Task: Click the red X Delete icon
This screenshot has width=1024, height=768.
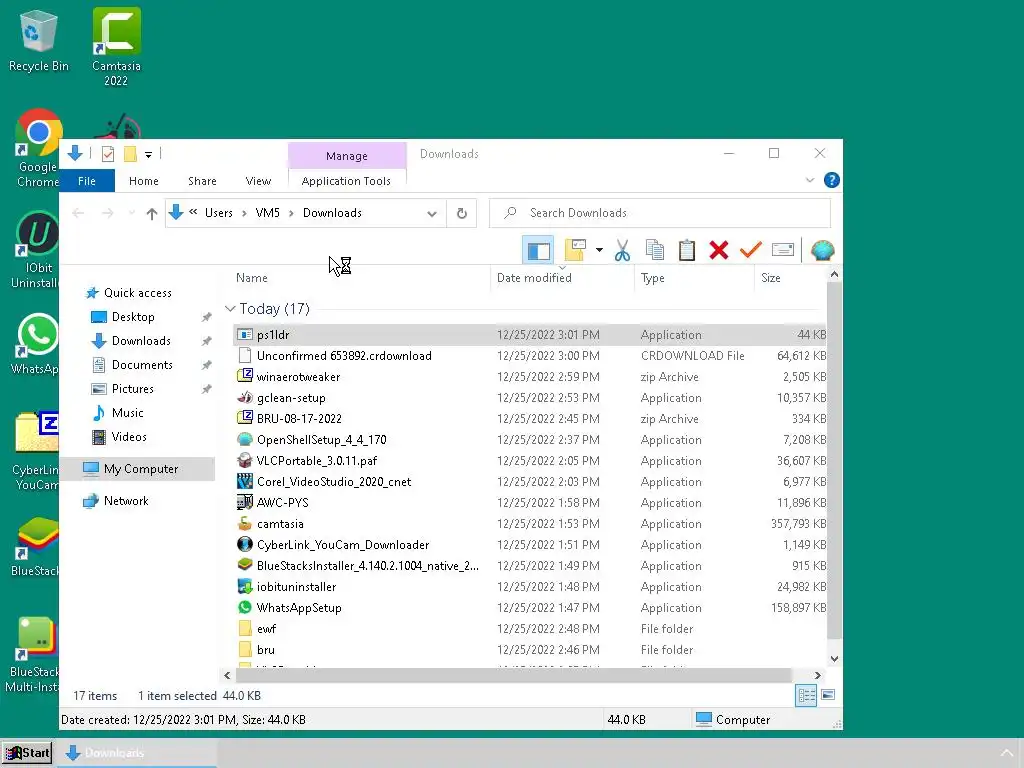Action: [718, 250]
